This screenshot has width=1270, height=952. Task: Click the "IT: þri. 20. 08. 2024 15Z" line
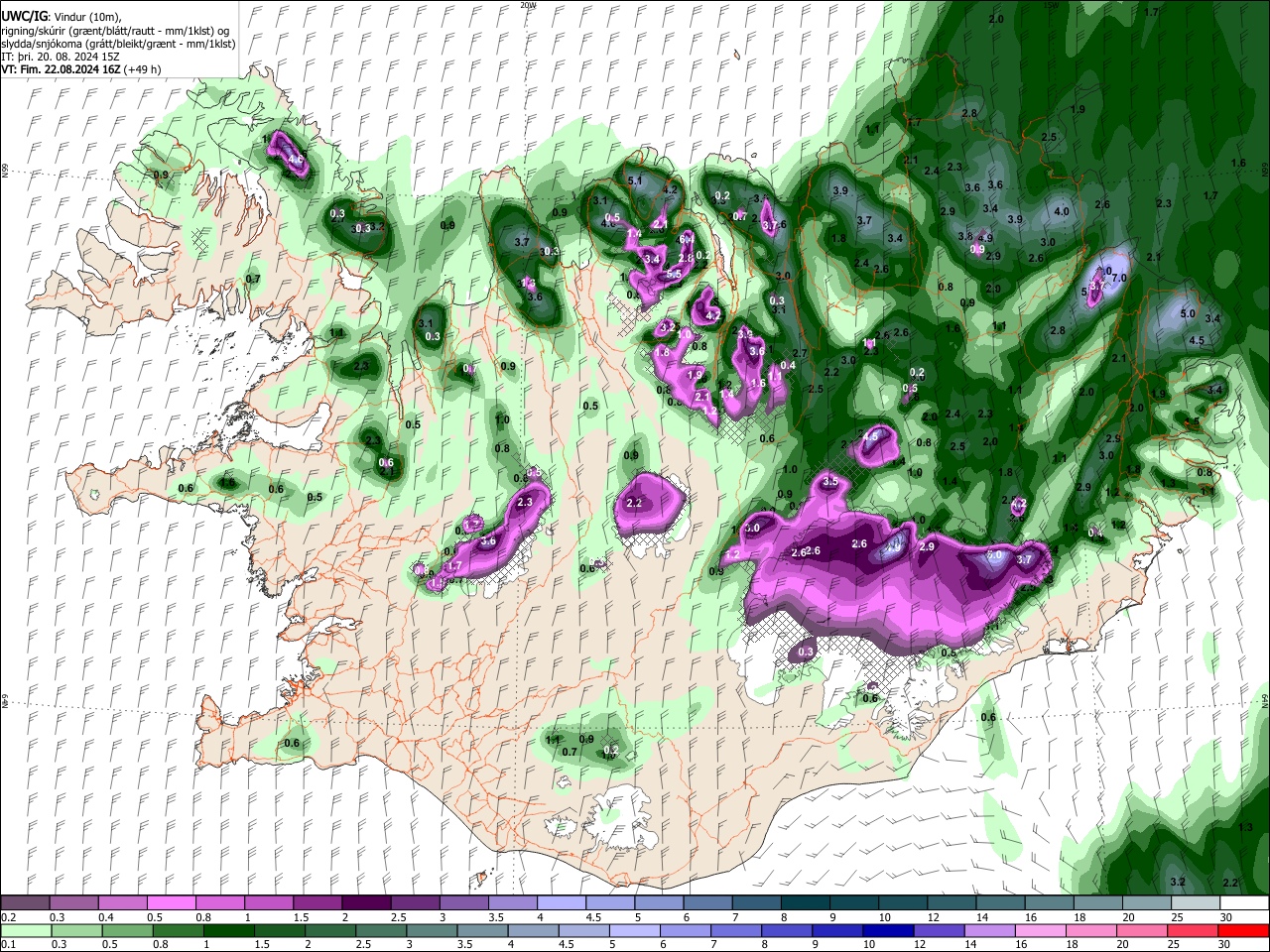tap(60, 57)
